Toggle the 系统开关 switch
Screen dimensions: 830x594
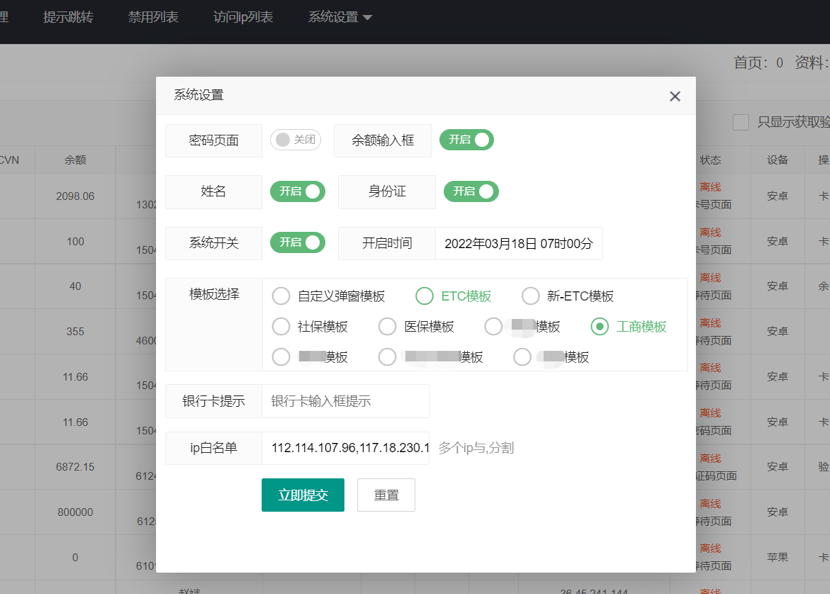click(297, 242)
